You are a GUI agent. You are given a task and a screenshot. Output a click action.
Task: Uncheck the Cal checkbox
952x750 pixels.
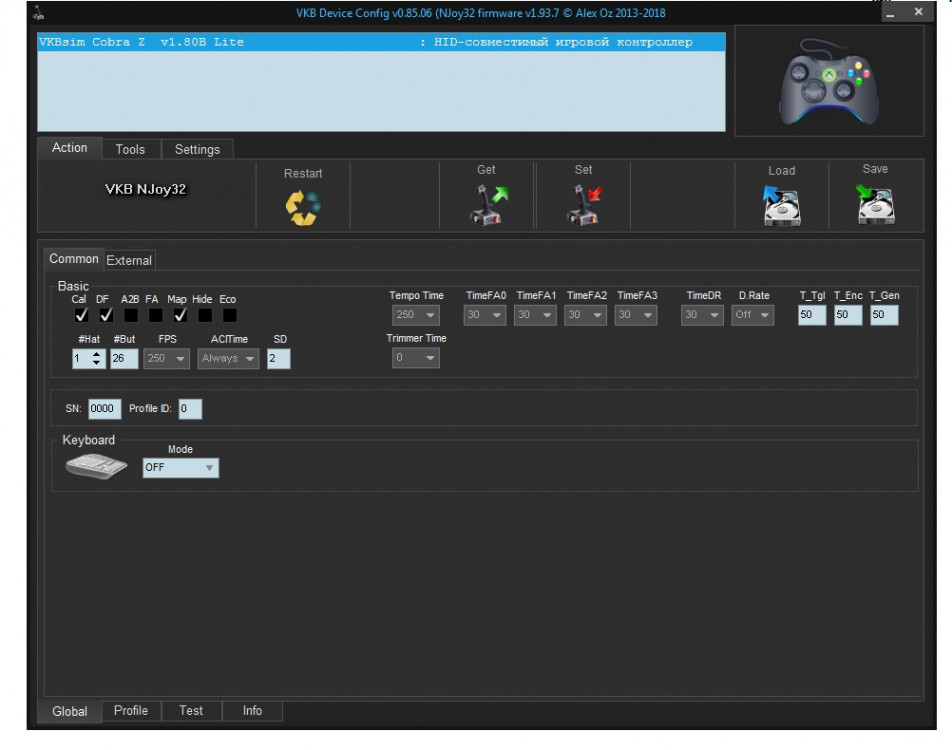point(82,316)
